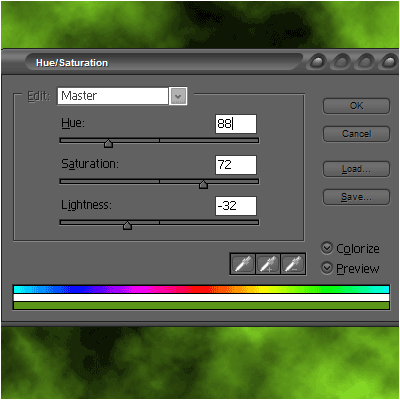Click the Load... button
Screen dimensions: 400x400
pos(356,169)
